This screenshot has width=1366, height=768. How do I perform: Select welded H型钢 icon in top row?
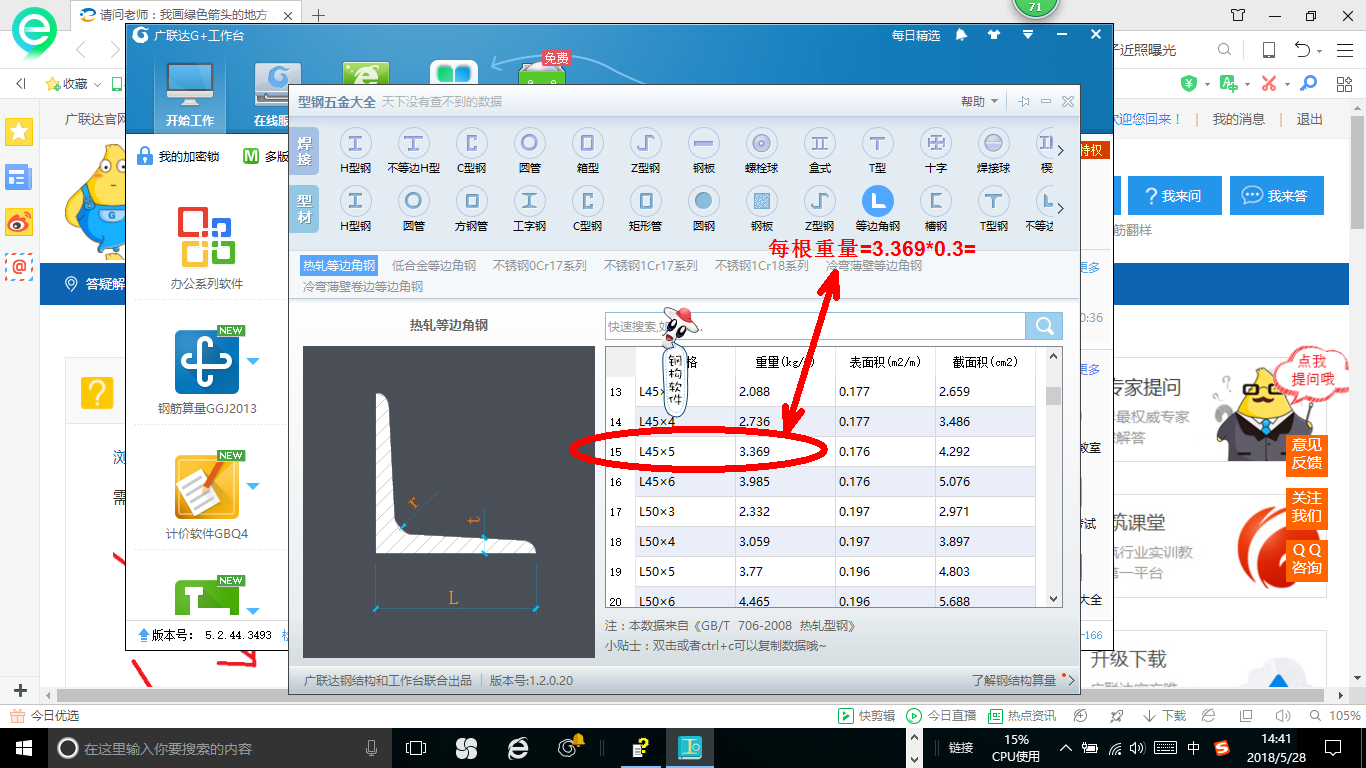pos(356,143)
